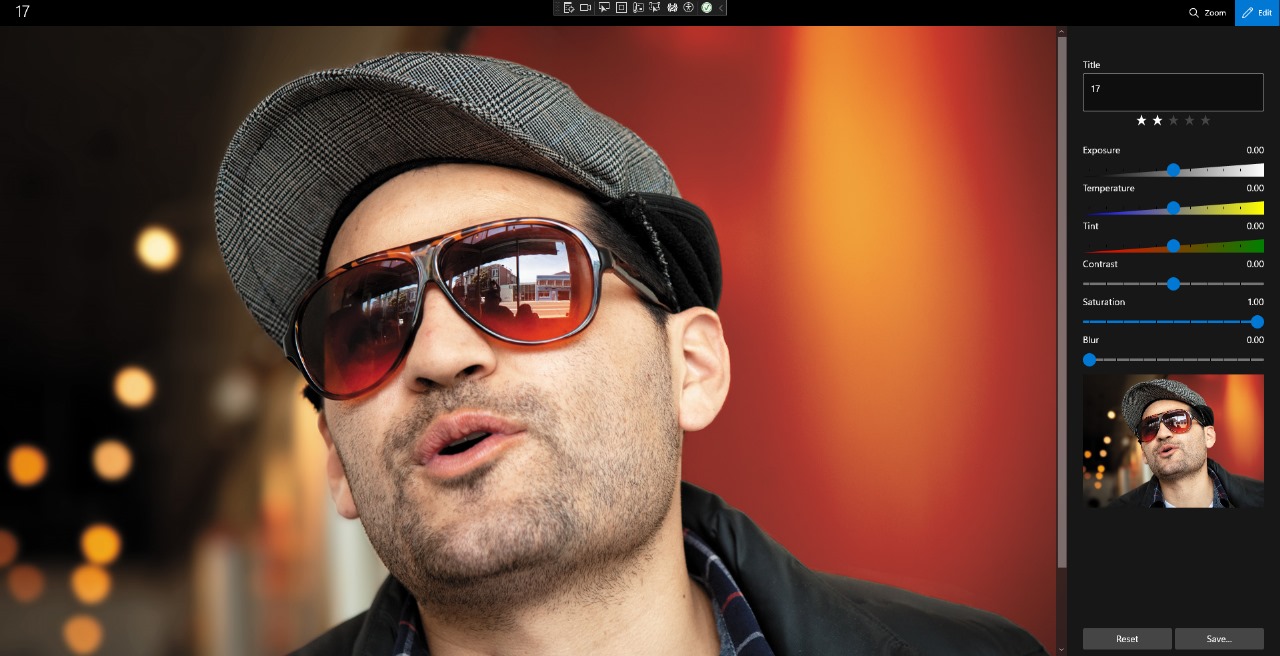Activate the select element pointer tool
Screen dimensions: 1280x656
[604, 7]
